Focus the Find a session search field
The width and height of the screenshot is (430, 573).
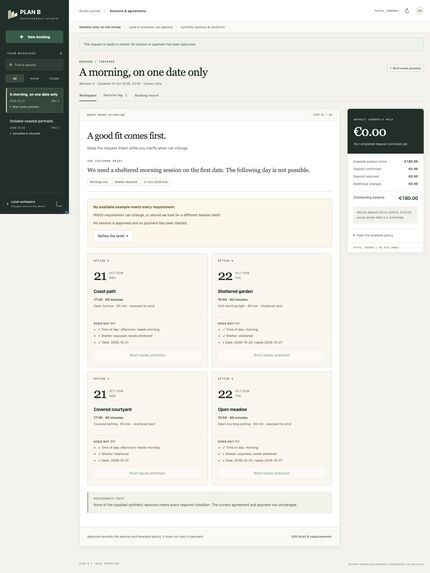coord(34,65)
